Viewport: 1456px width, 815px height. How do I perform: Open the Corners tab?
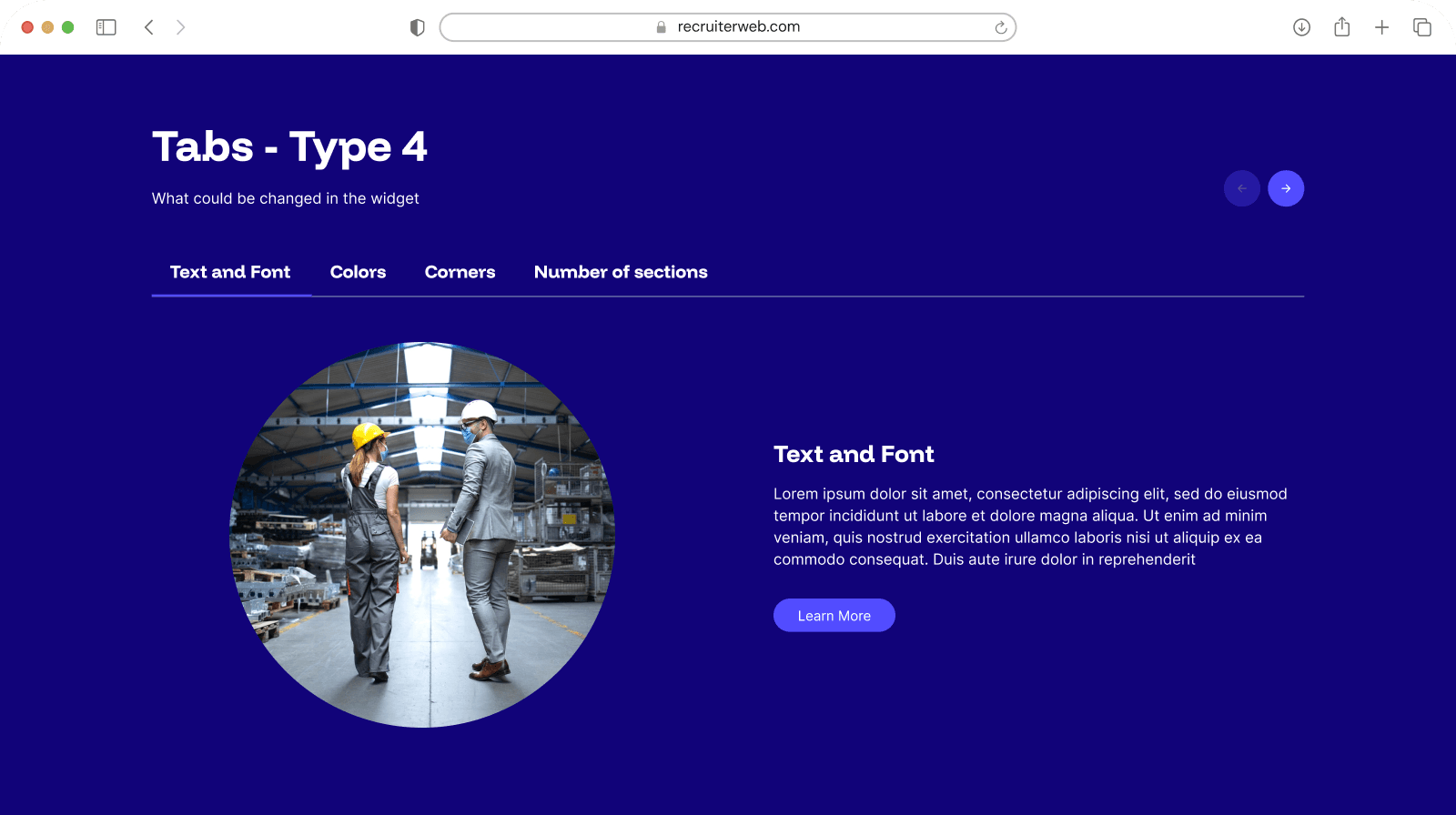(460, 272)
